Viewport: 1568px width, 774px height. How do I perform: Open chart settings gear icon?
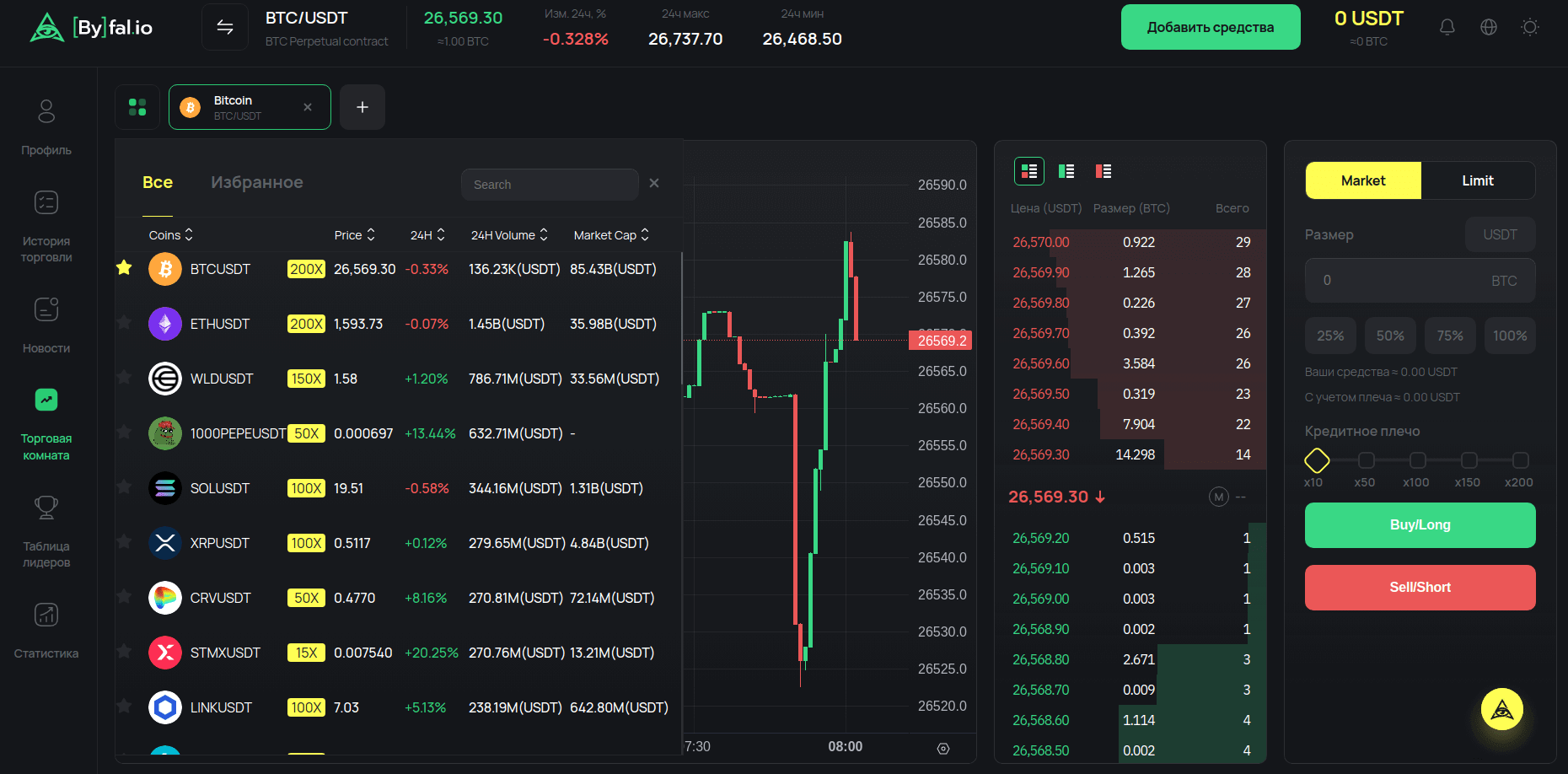tap(943, 749)
